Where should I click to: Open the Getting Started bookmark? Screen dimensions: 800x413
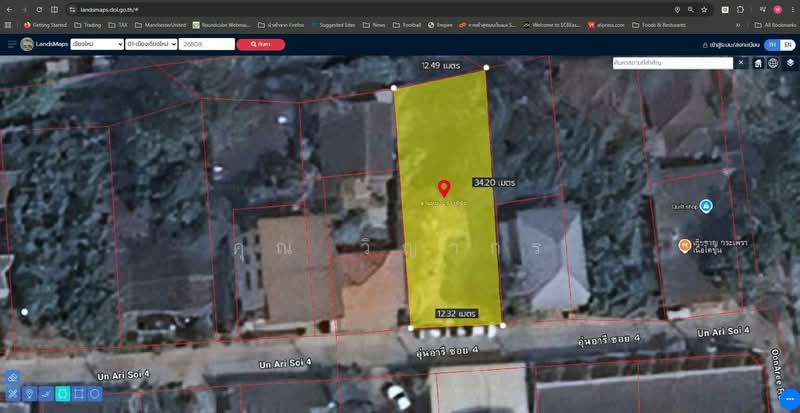45,25
